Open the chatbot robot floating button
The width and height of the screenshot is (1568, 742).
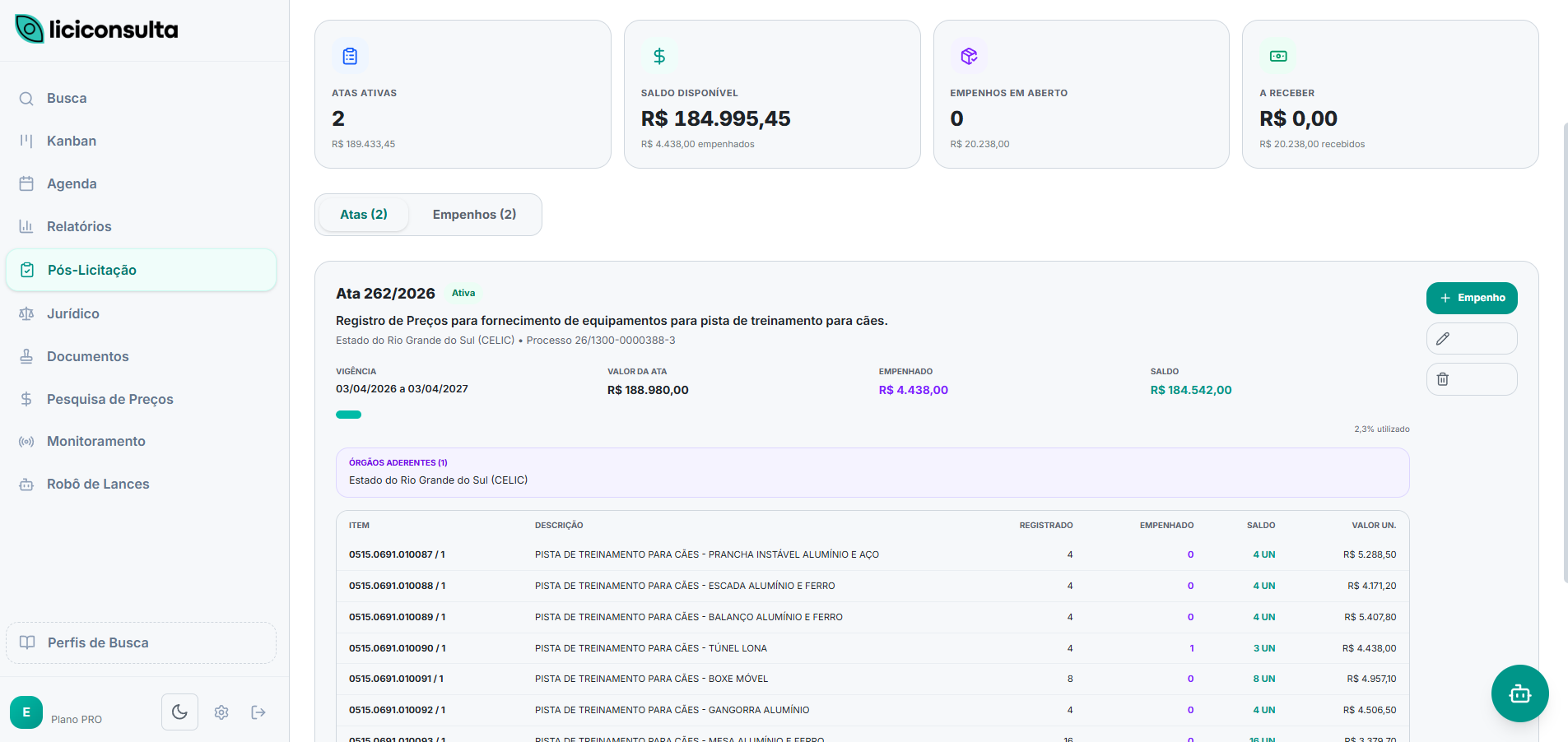[x=1519, y=693]
